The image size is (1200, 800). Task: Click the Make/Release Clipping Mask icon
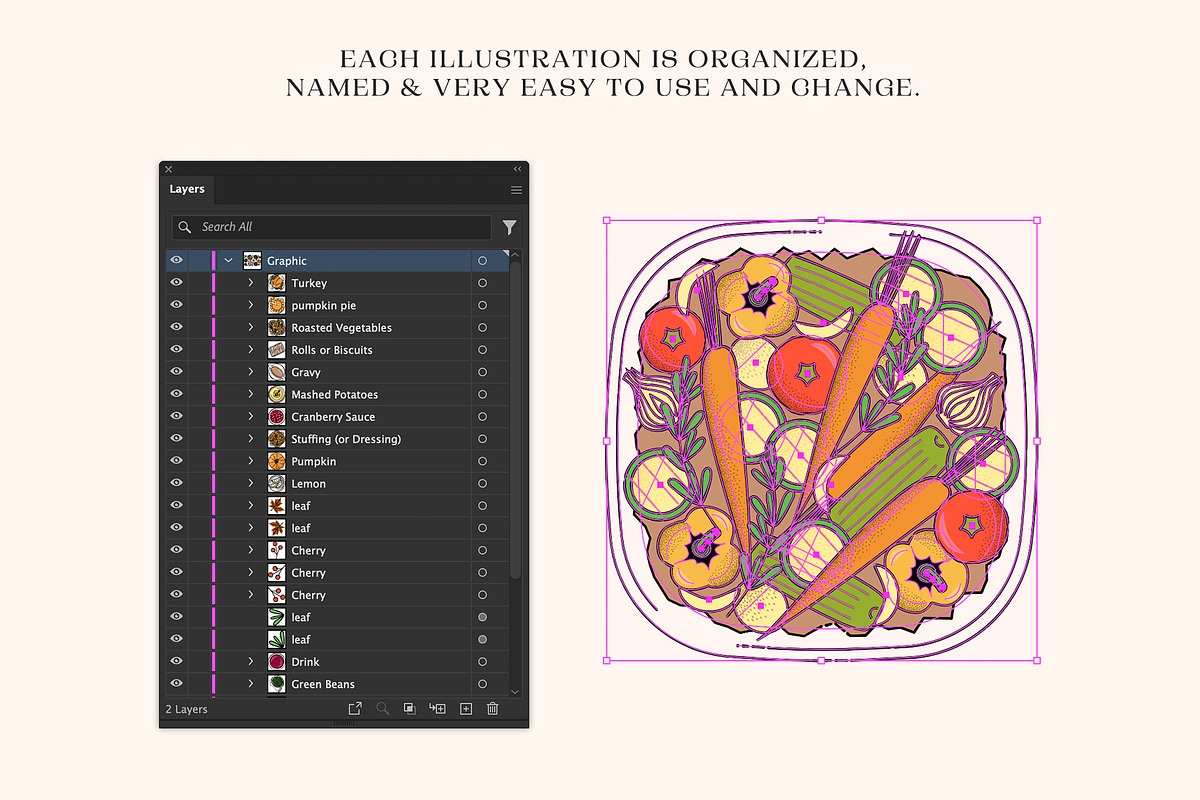[409, 709]
